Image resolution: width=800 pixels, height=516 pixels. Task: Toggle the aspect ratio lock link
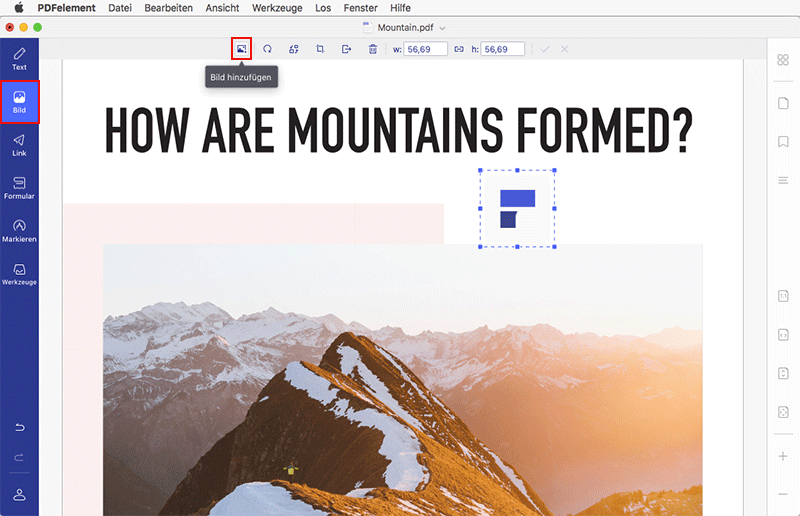[459, 49]
